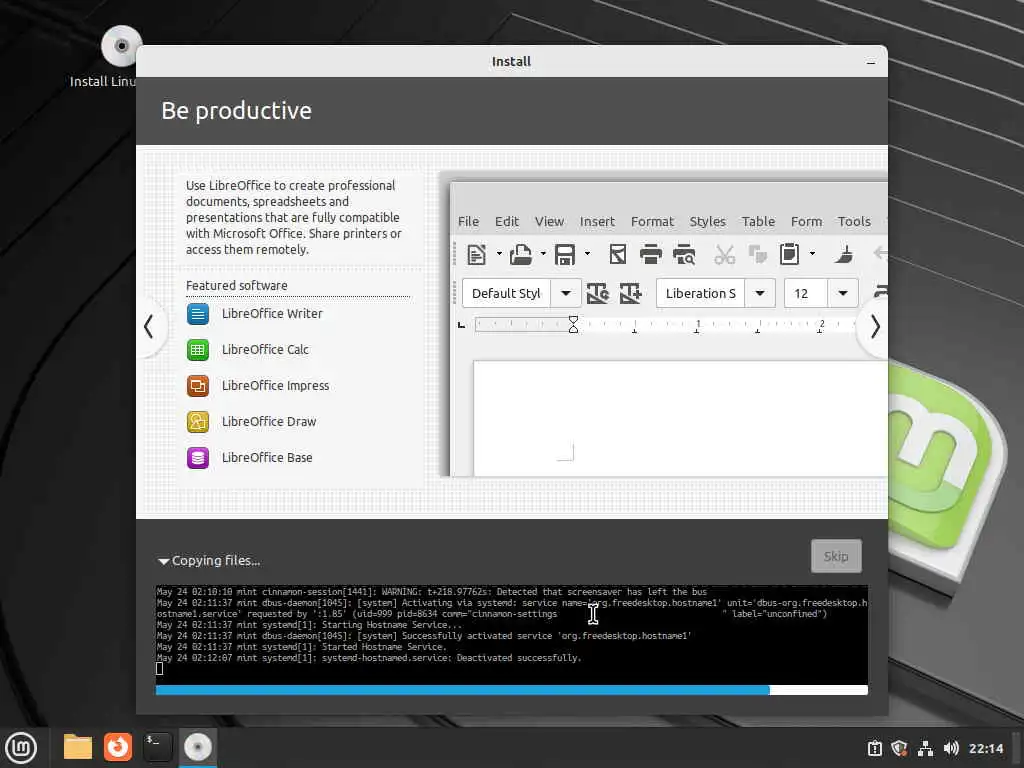1024x768 pixels.
Task: Click the LibreOffice Impress icon
Action: click(198, 386)
